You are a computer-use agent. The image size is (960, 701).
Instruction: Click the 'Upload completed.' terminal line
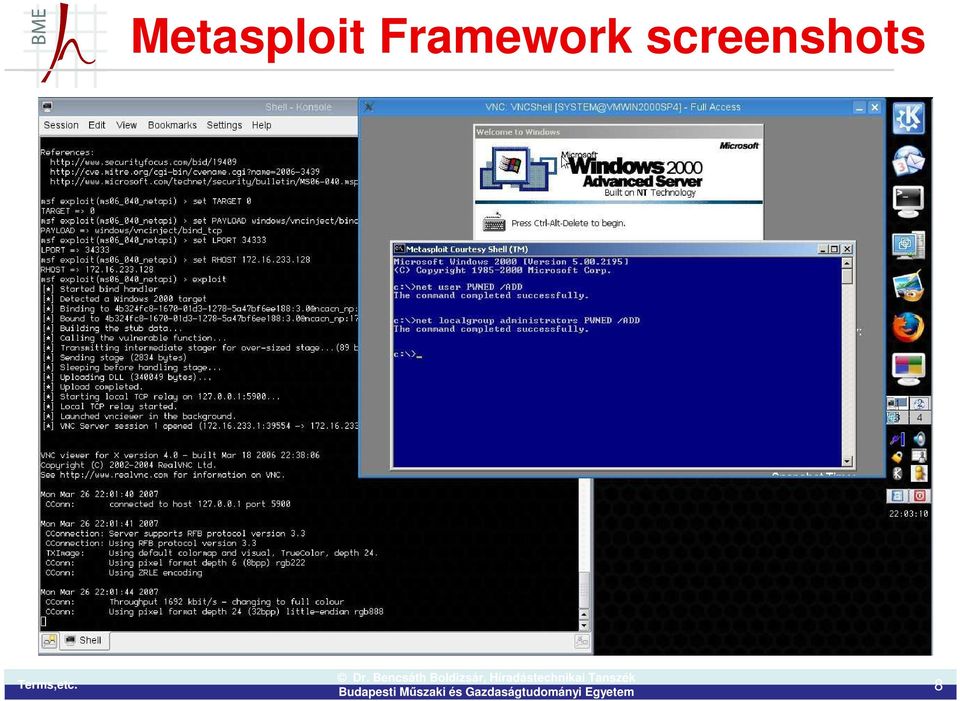[x=92, y=387]
